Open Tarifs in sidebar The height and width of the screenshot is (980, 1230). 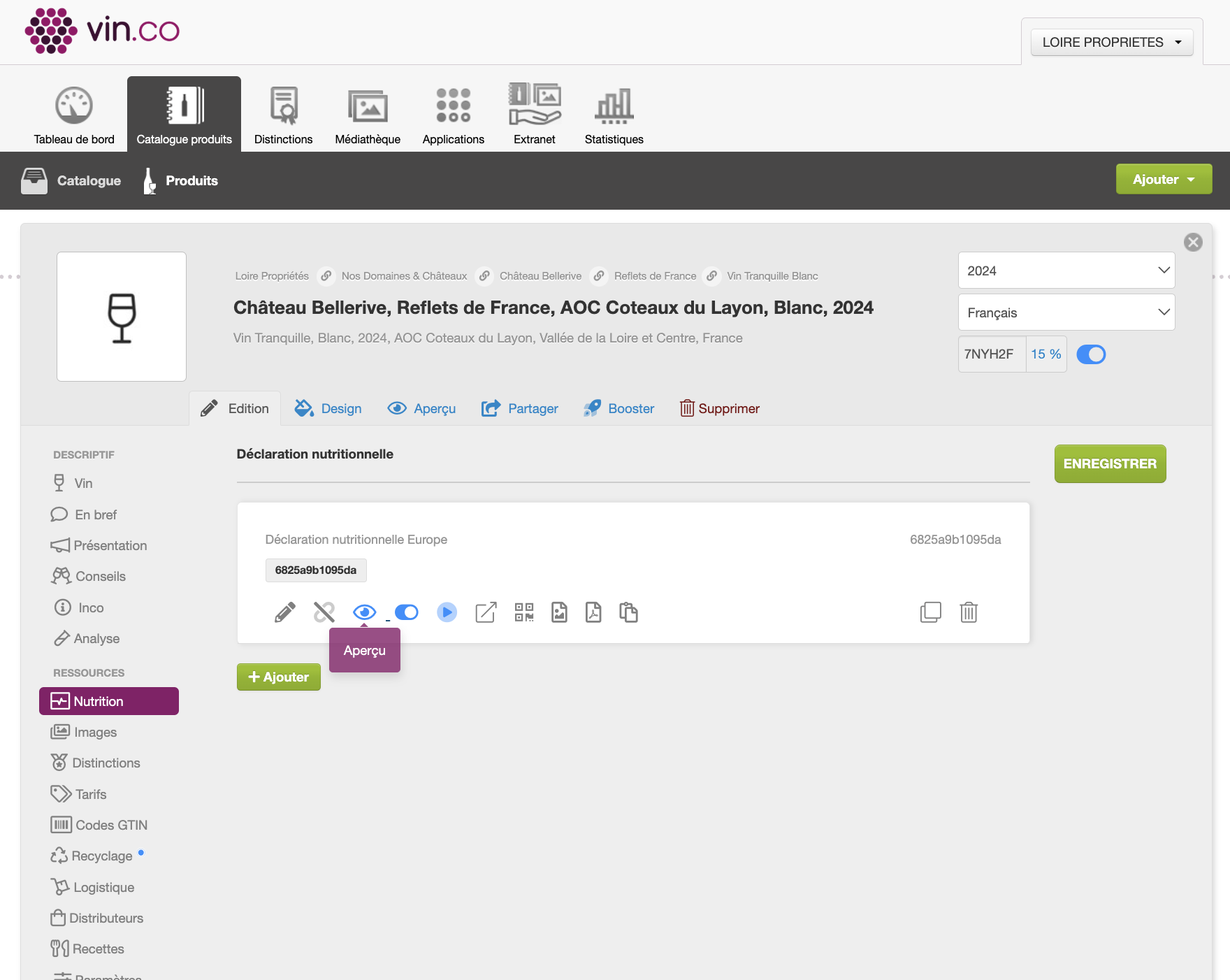[78, 794]
